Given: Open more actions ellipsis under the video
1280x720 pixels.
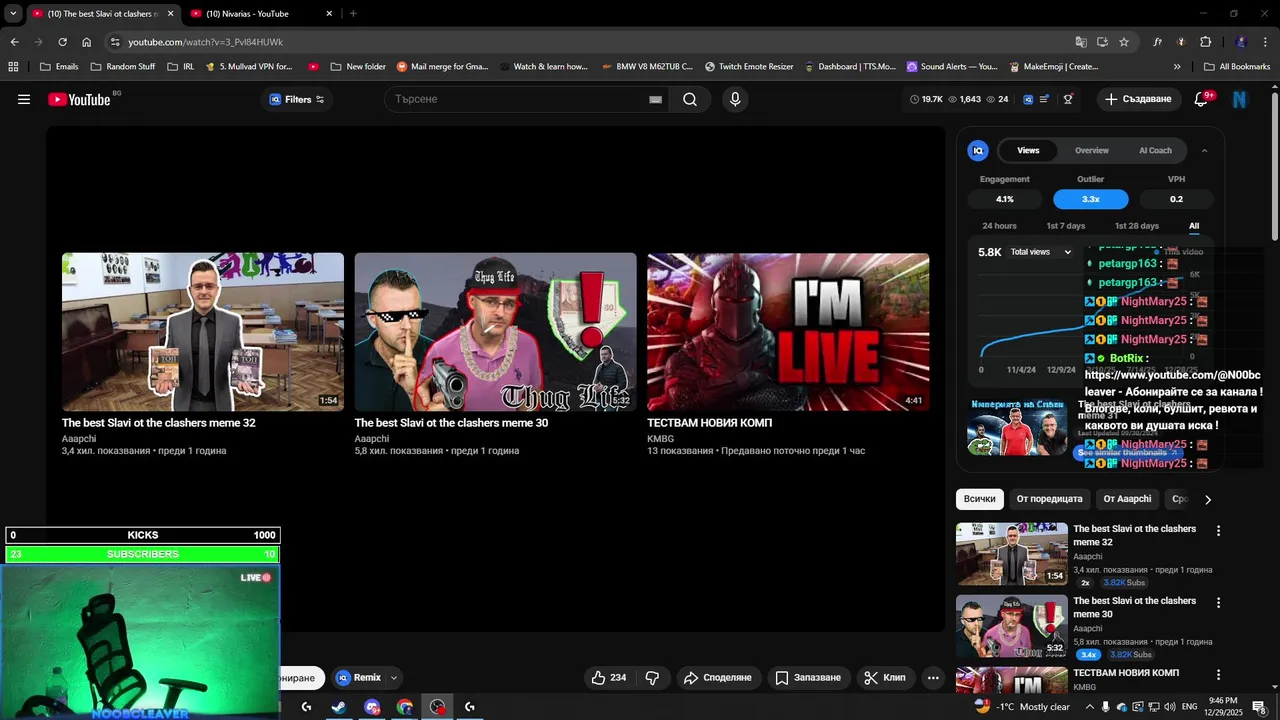Looking at the screenshot, I should (x=933, y=677).
